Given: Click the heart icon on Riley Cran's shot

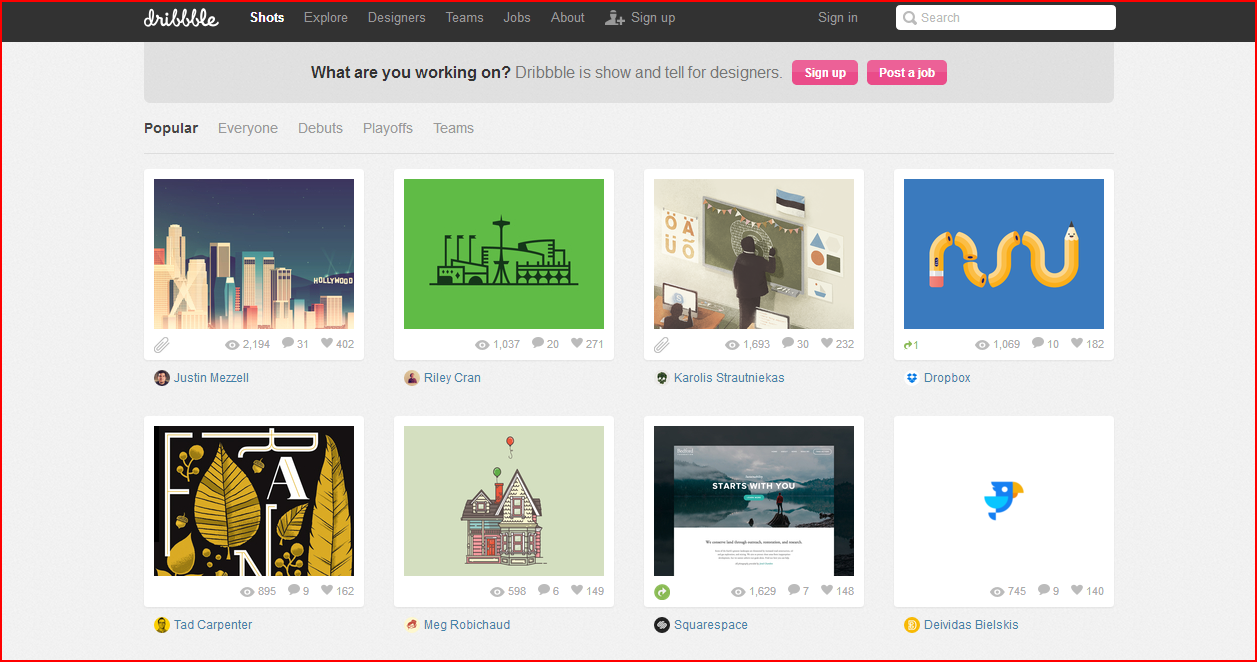Looking at the screenshot, I should coord(577,344).
